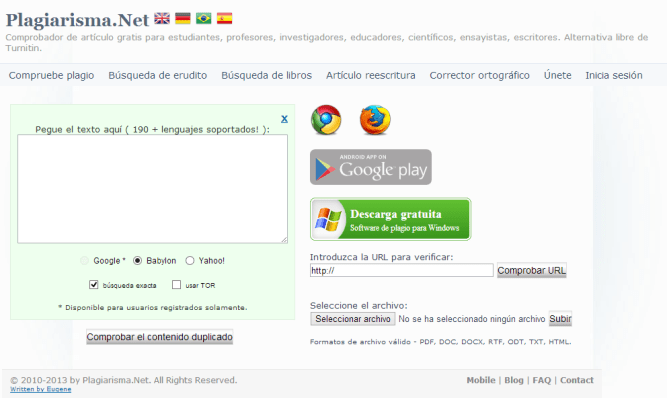Click the Plagiarisma.Net site title

(77, 20)
